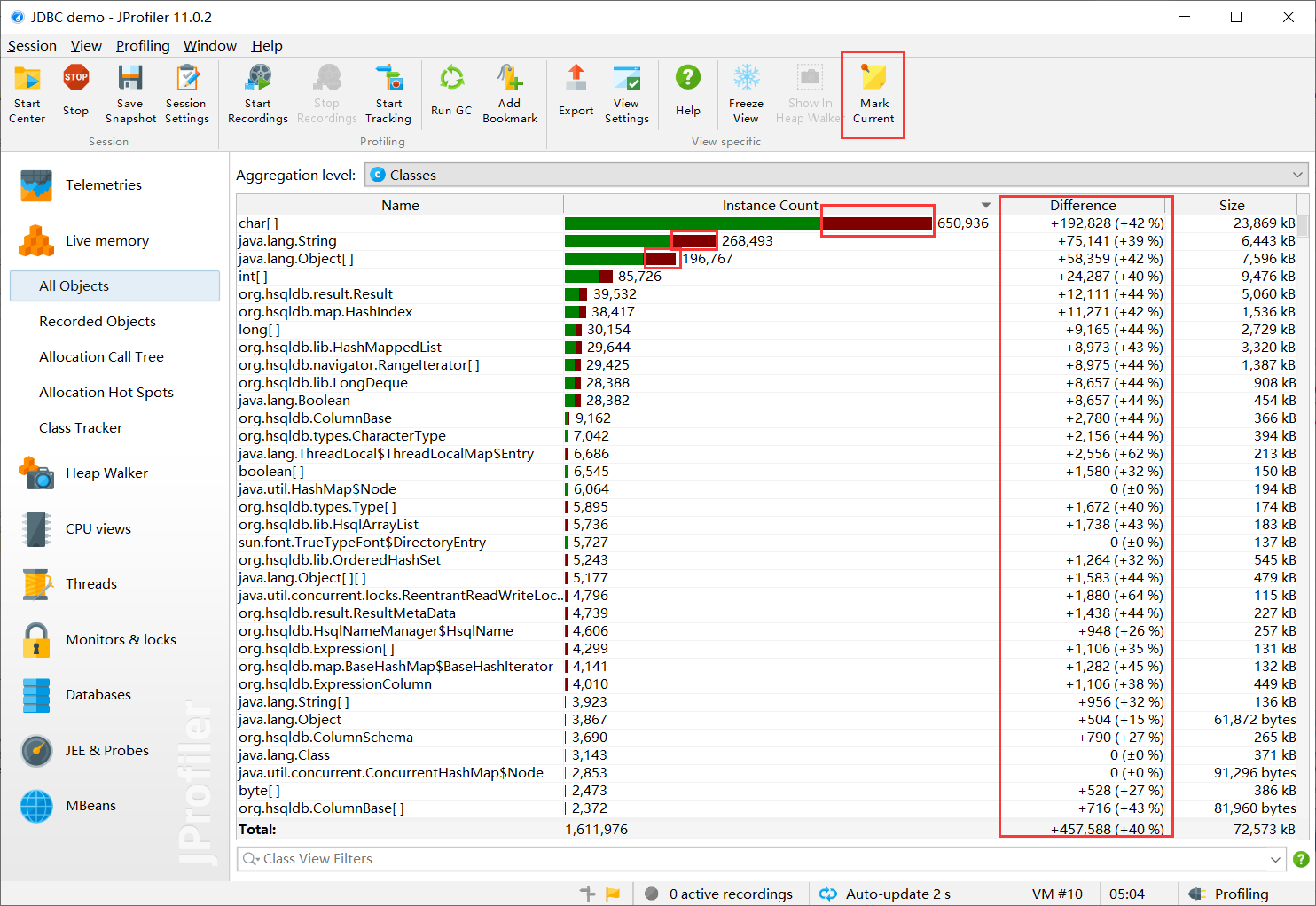Viewport: 1316px width, 906px height.
Task: Click the bookmark flag icon in the status bar
Action: [613, 894]
